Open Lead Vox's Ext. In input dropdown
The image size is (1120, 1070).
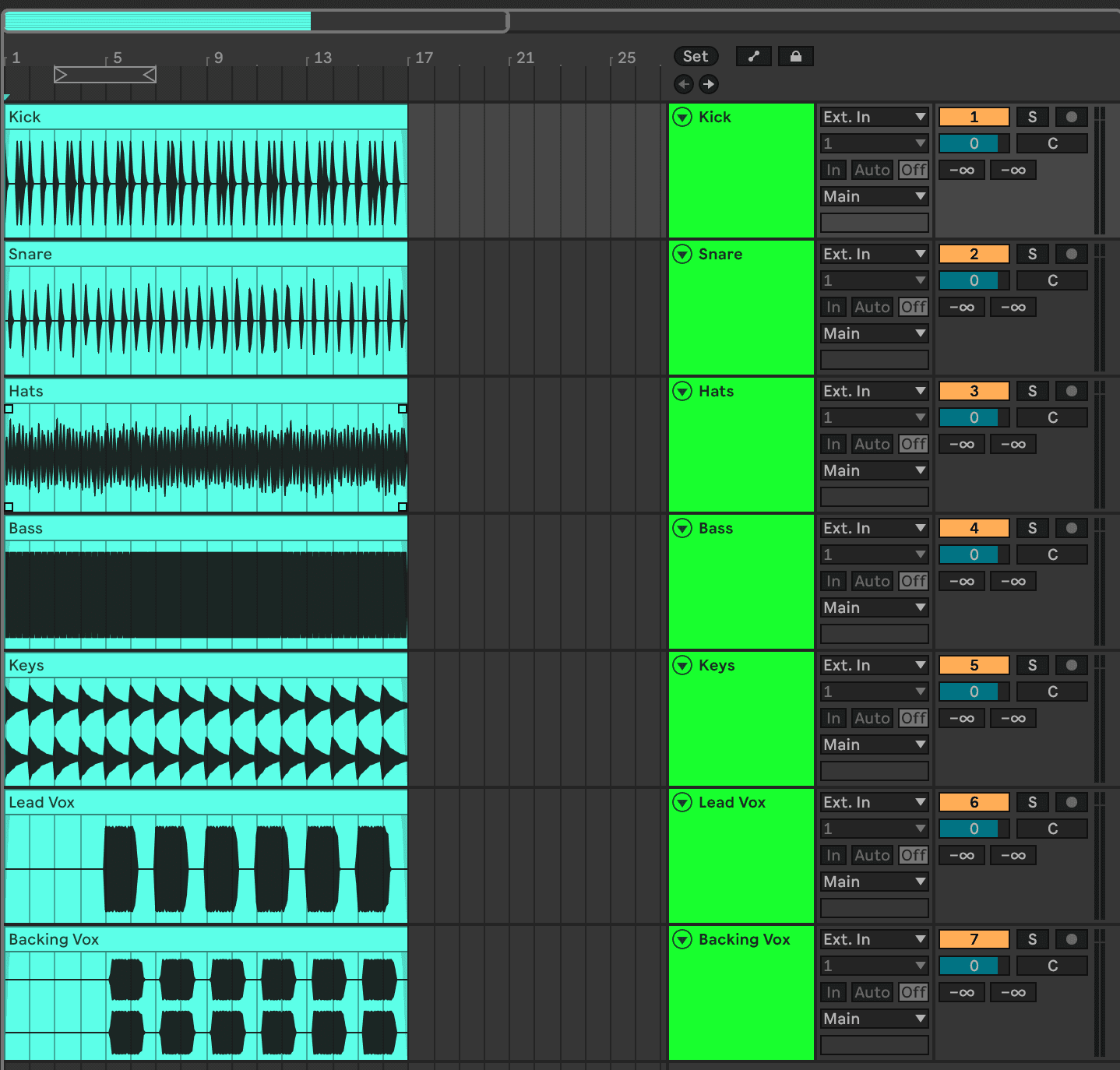875,802
